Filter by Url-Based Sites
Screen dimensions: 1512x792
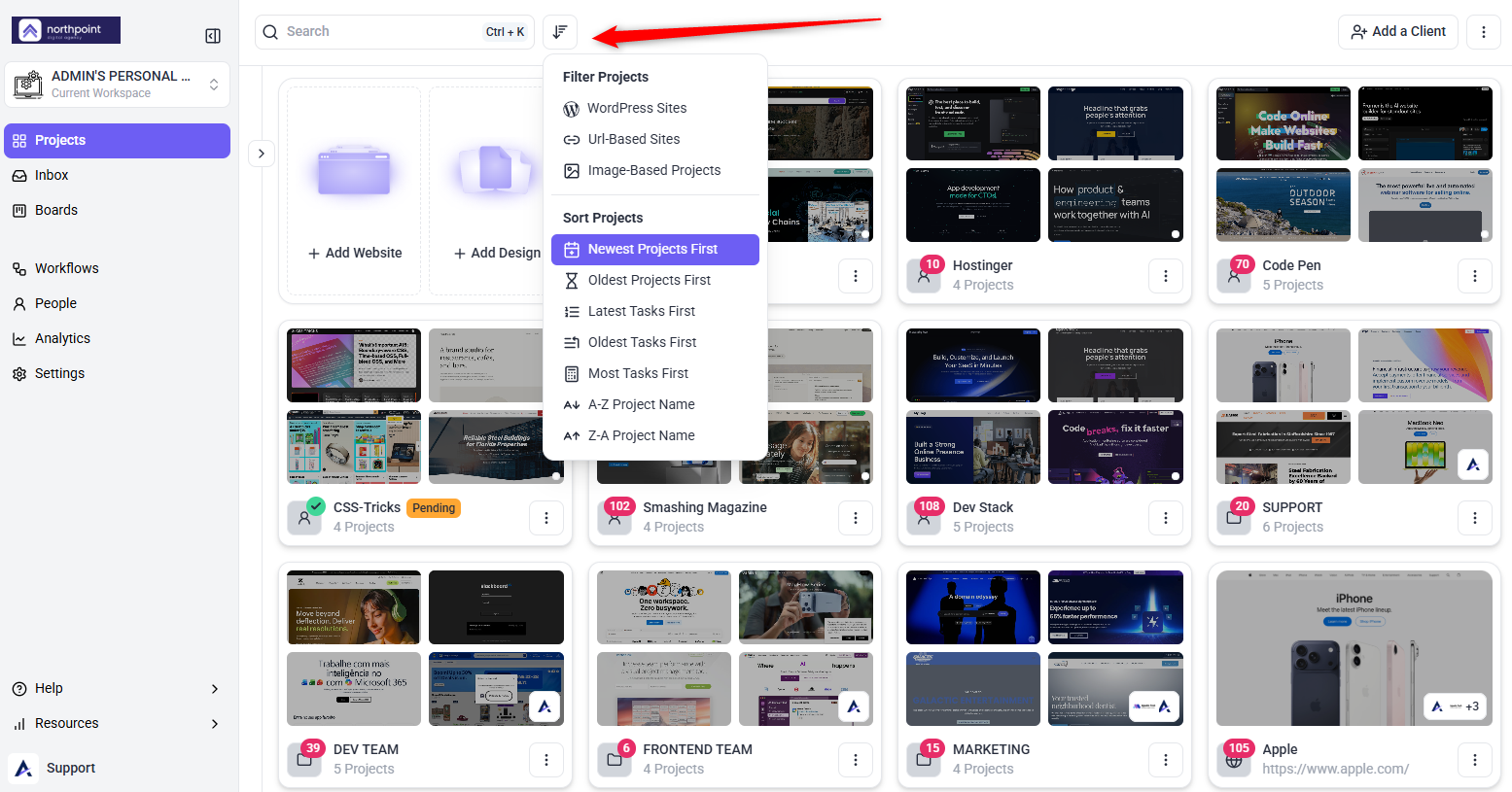tap(655, 140)
